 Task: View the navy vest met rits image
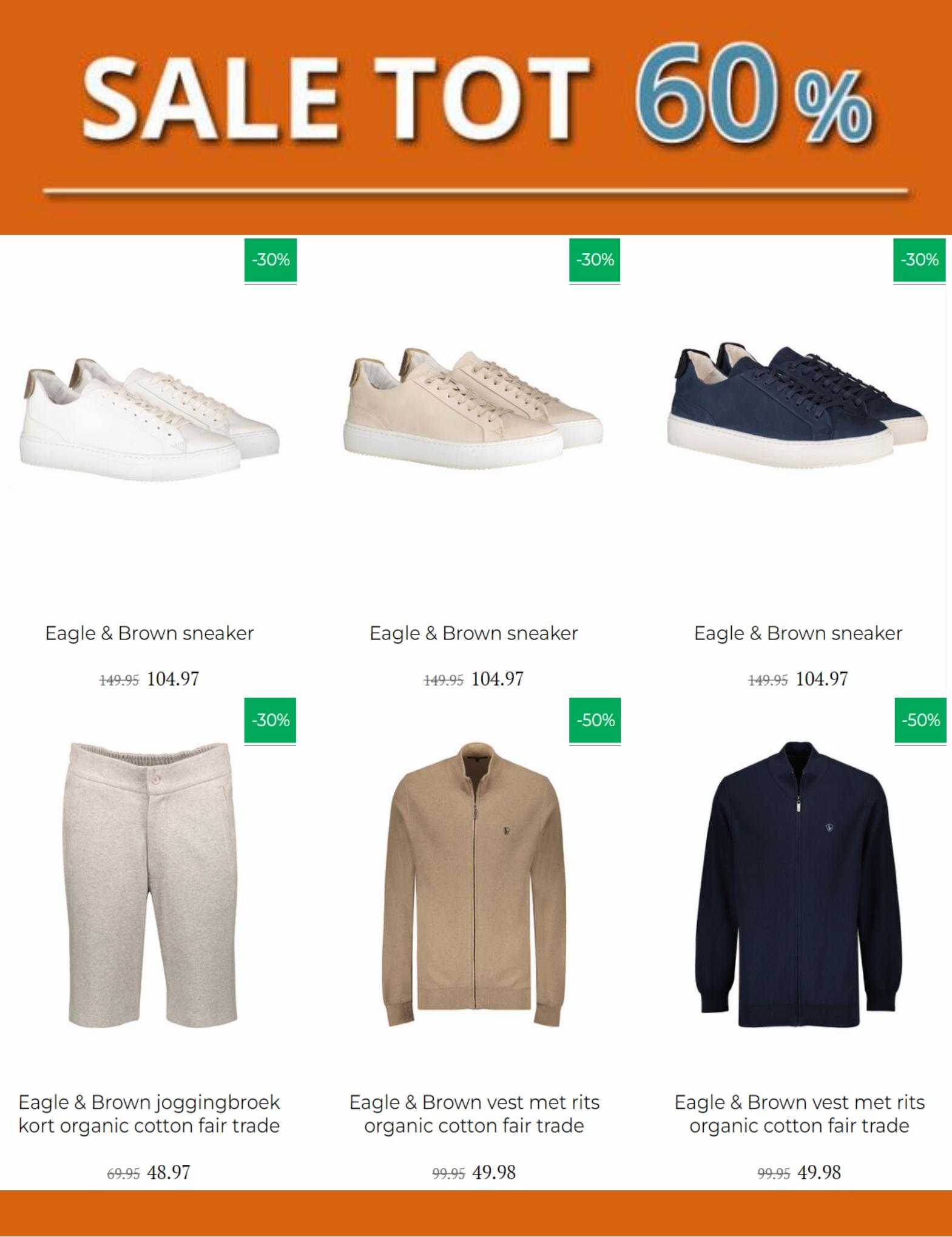click(798, 884)
